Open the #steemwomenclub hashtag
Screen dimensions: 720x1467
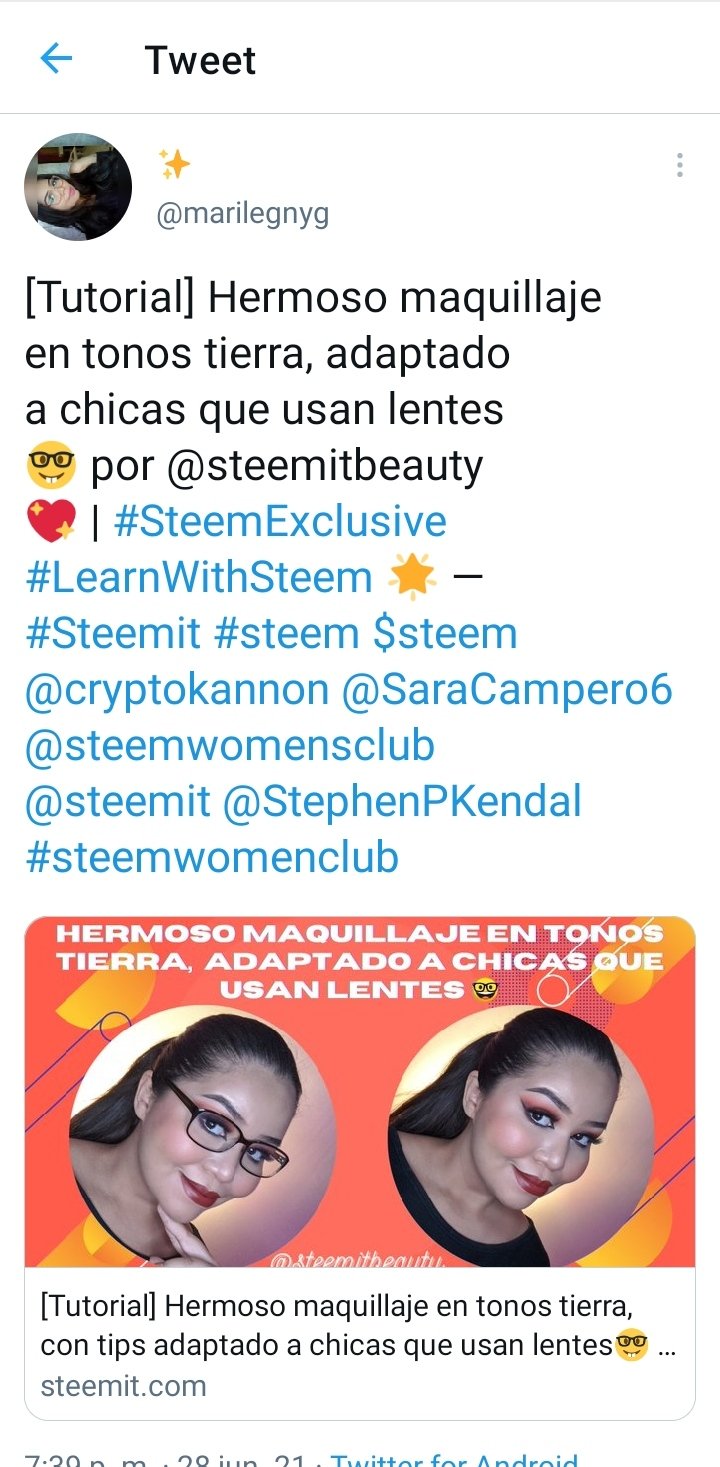211,858
